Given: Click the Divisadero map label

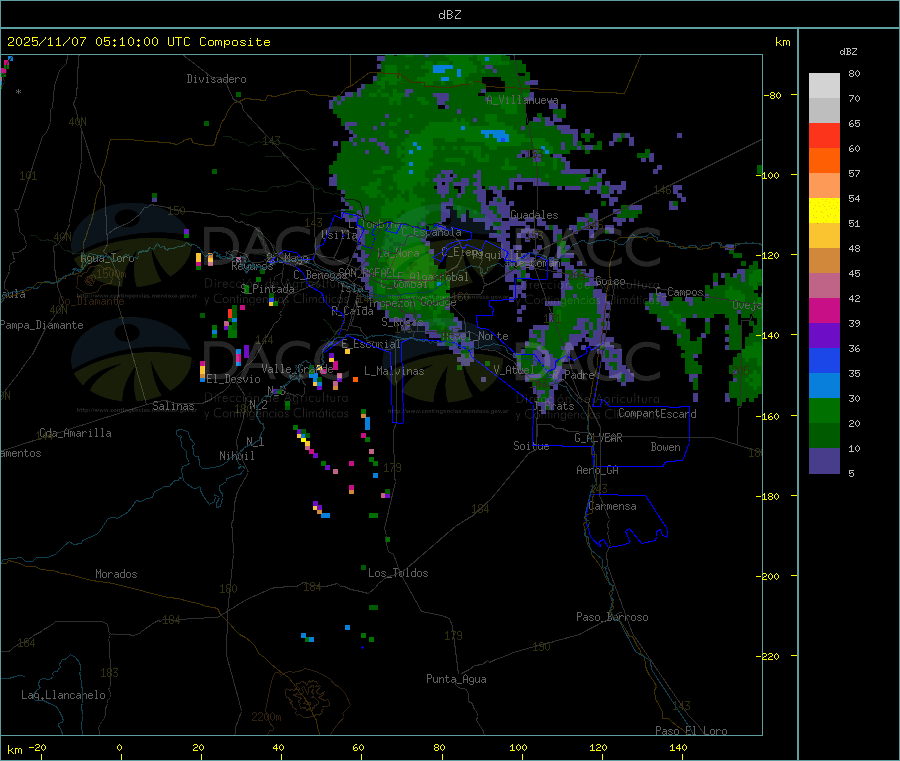Looking at the screenshot, I should (x=216, y=79).
